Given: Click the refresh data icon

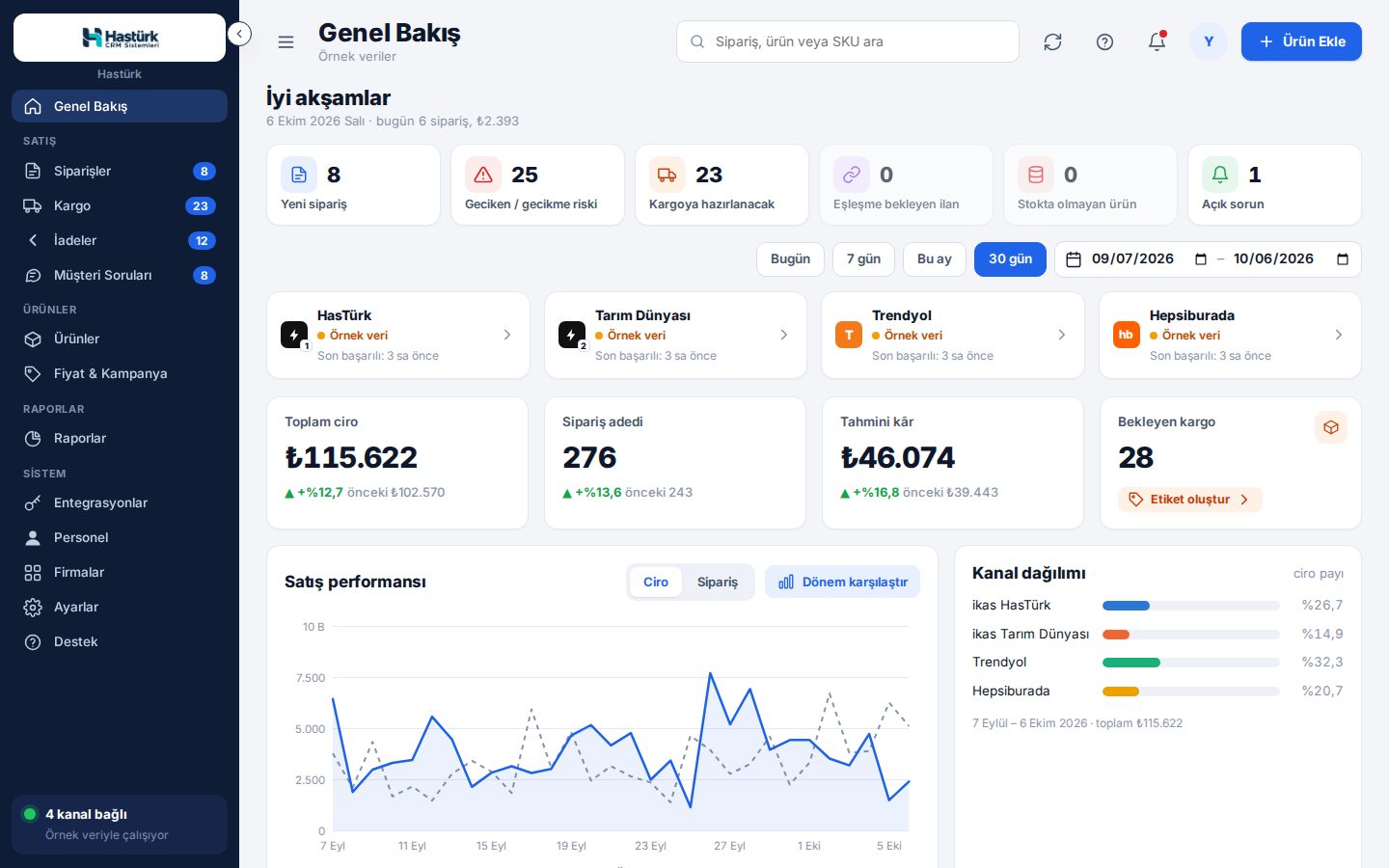Looking at the screenshot, I should pyautogui.click(x=1052, y=41).
